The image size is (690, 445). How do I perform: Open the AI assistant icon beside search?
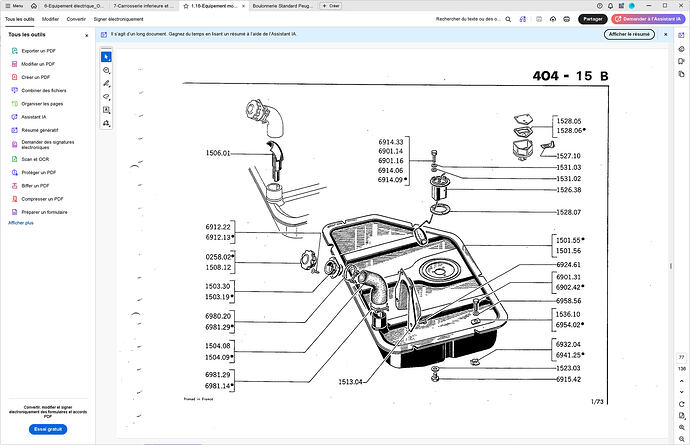[523, 19]
